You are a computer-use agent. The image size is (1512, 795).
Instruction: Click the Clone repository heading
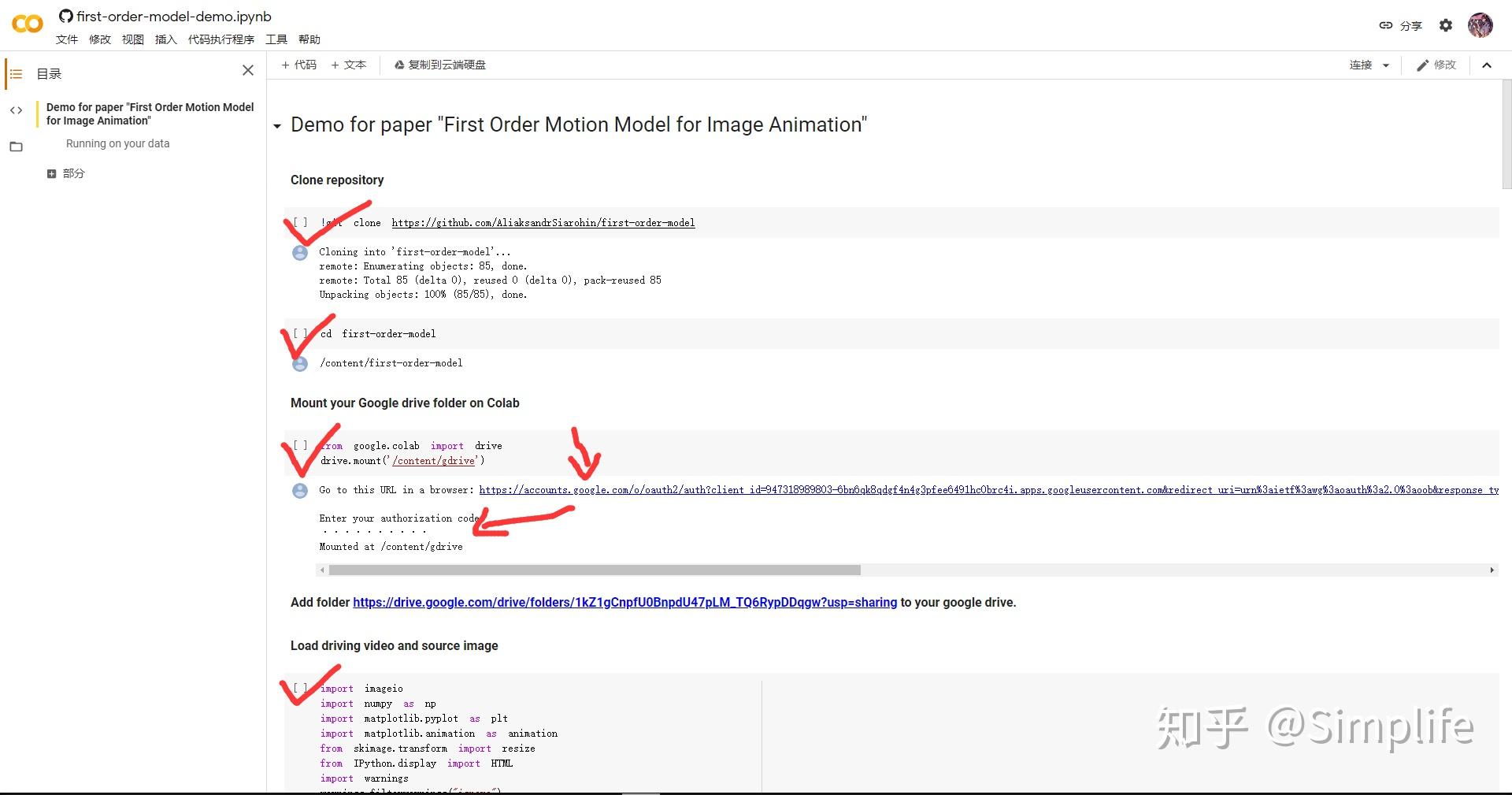(337, 180)
